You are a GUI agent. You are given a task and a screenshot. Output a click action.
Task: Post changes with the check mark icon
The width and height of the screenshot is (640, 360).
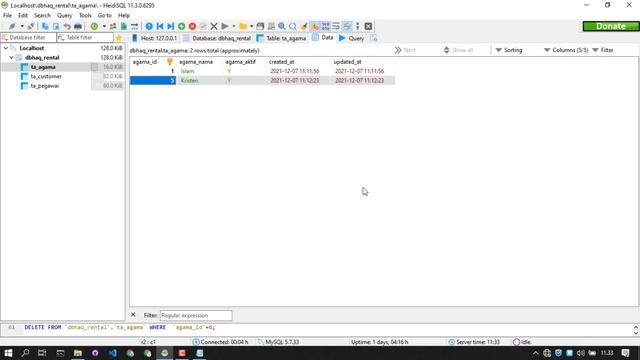click(203, 26)
